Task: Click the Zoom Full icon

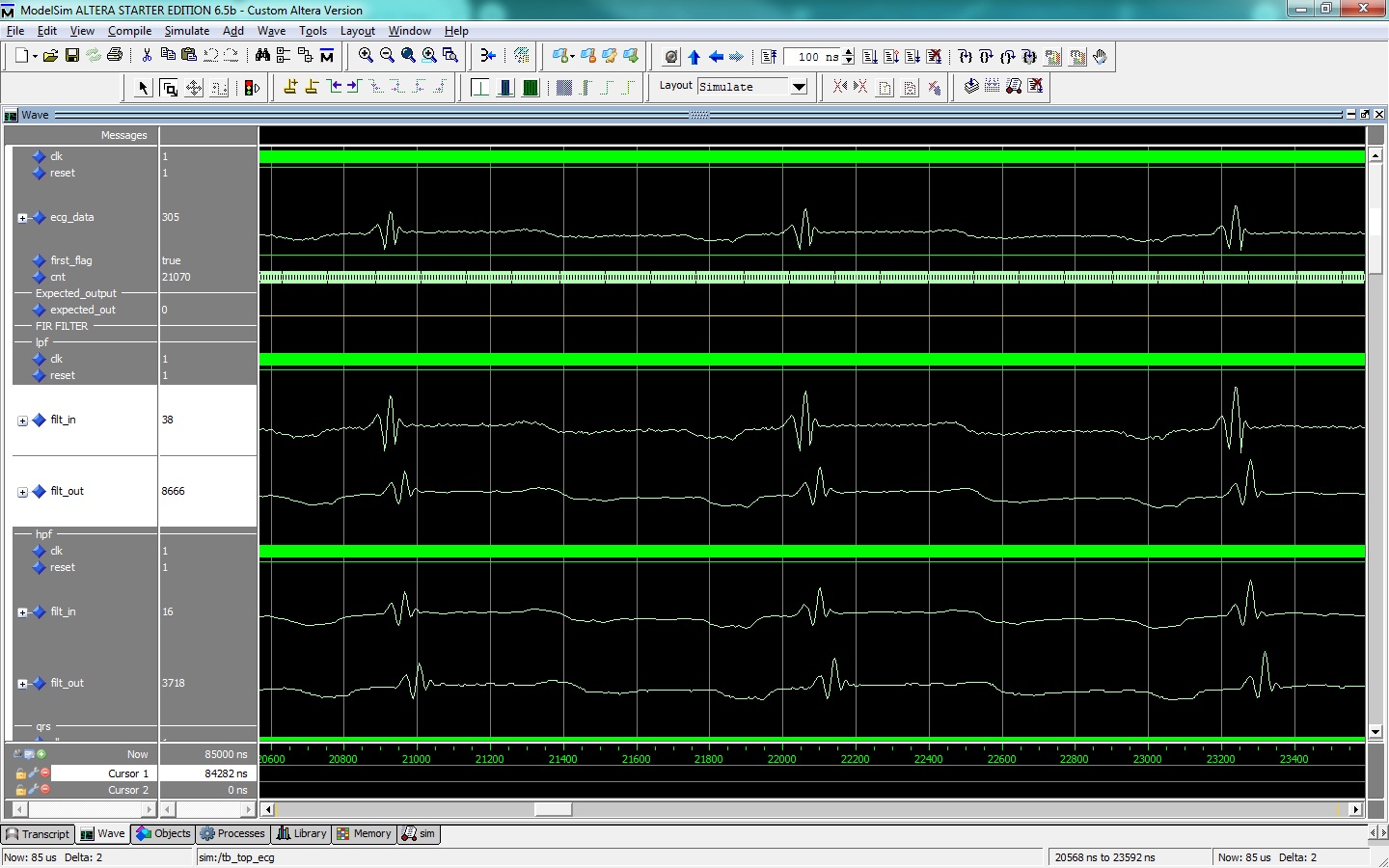Action: 408,55
